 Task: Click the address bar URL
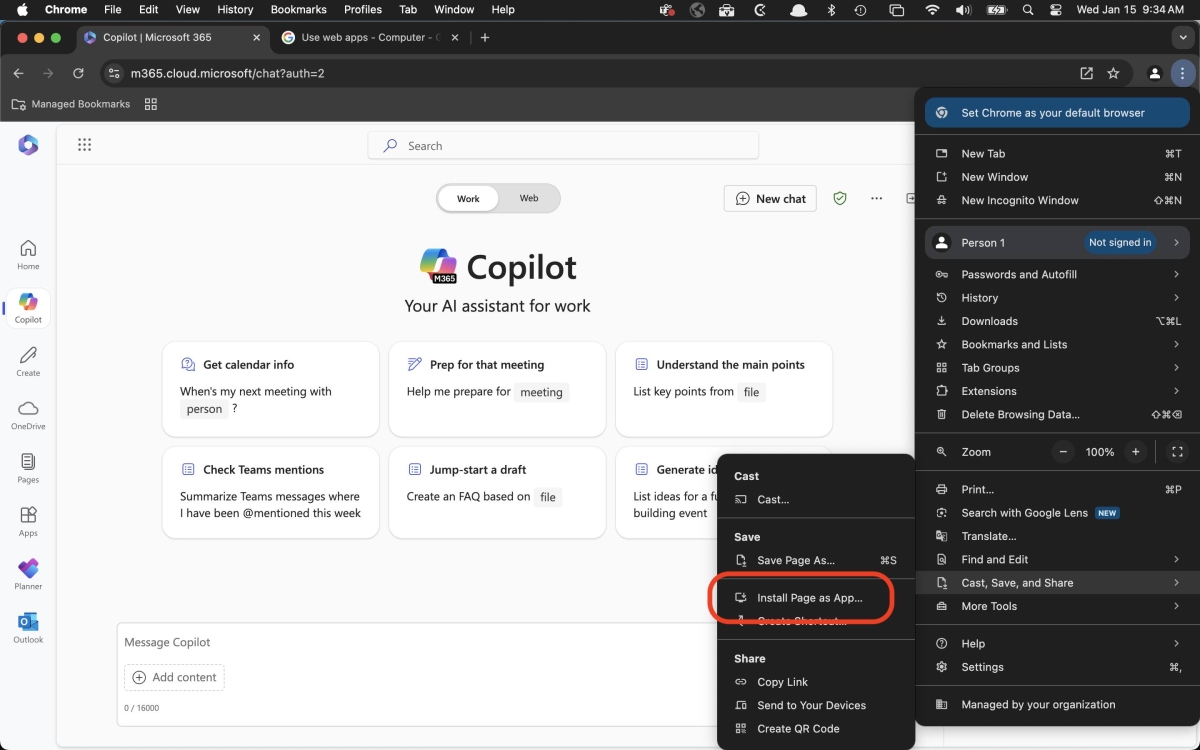click(x=228, y=73)
